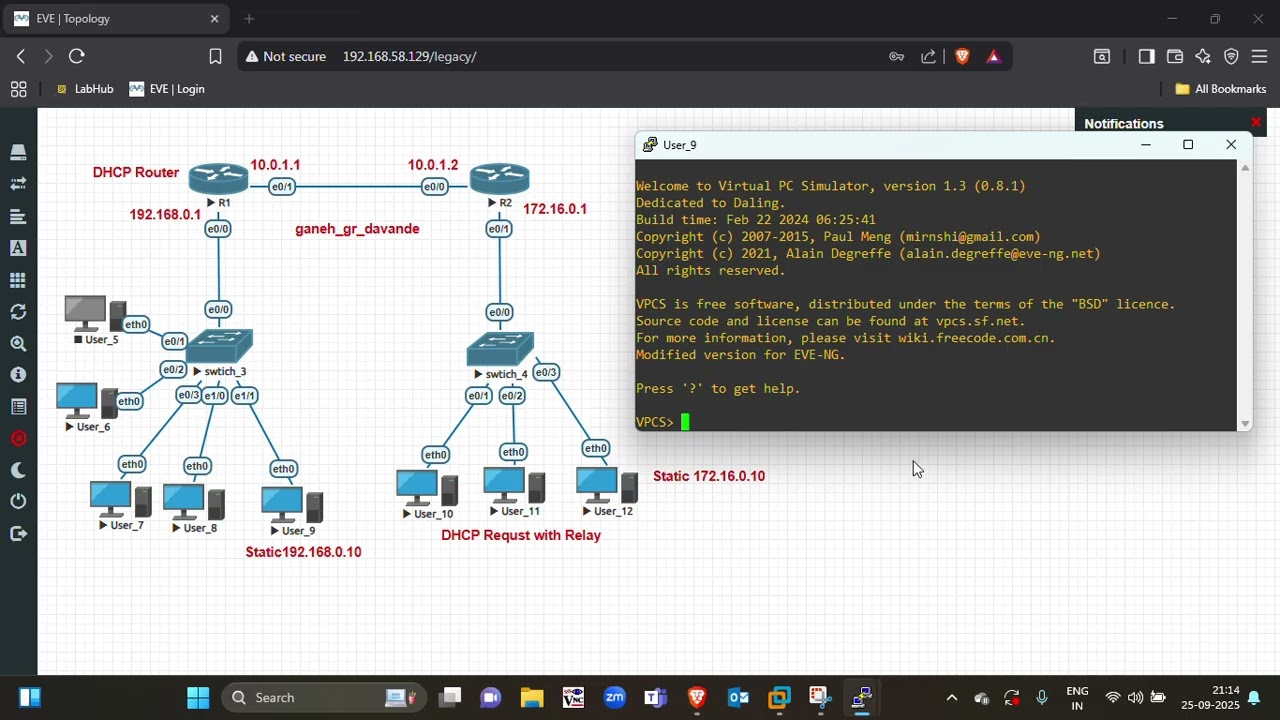Click inside the VPCS terminal prompt
This screenshot has width=1280, height=720.
pyautogui.click(x=685, y=422)
